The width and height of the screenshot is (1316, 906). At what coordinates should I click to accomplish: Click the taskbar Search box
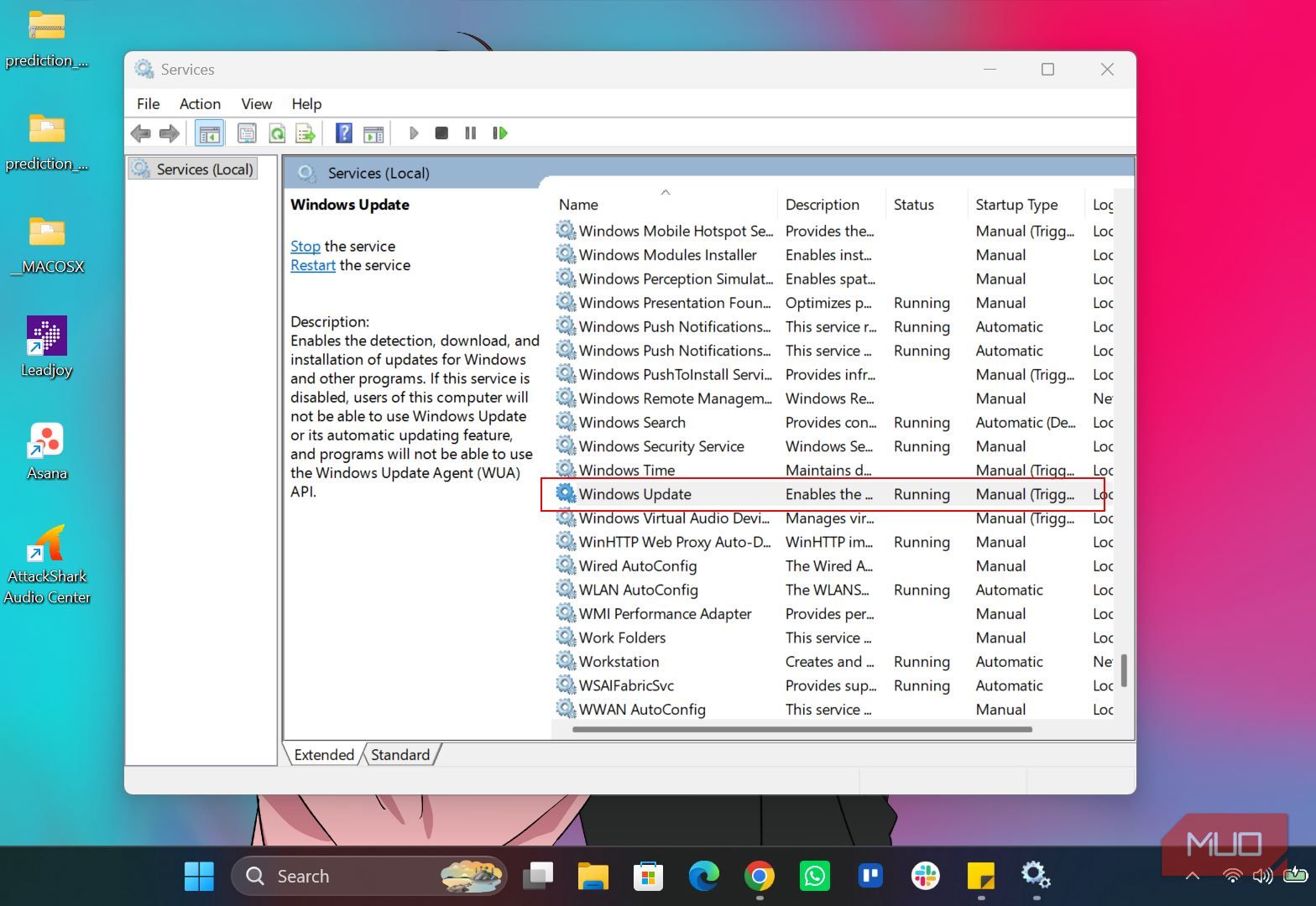point(369,876)
